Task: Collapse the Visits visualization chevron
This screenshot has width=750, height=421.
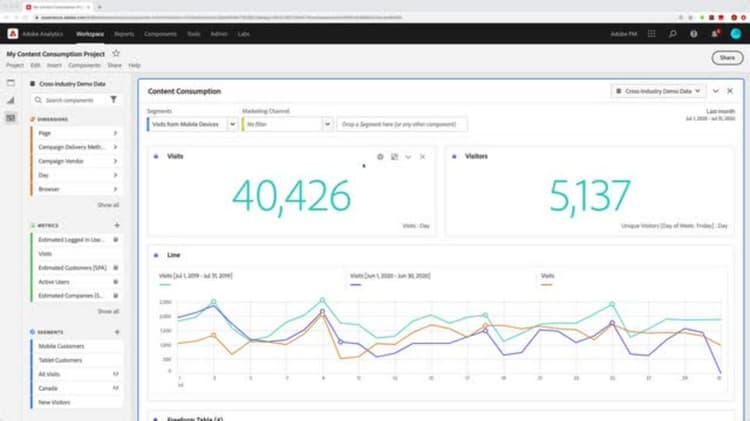Action: 408,156
